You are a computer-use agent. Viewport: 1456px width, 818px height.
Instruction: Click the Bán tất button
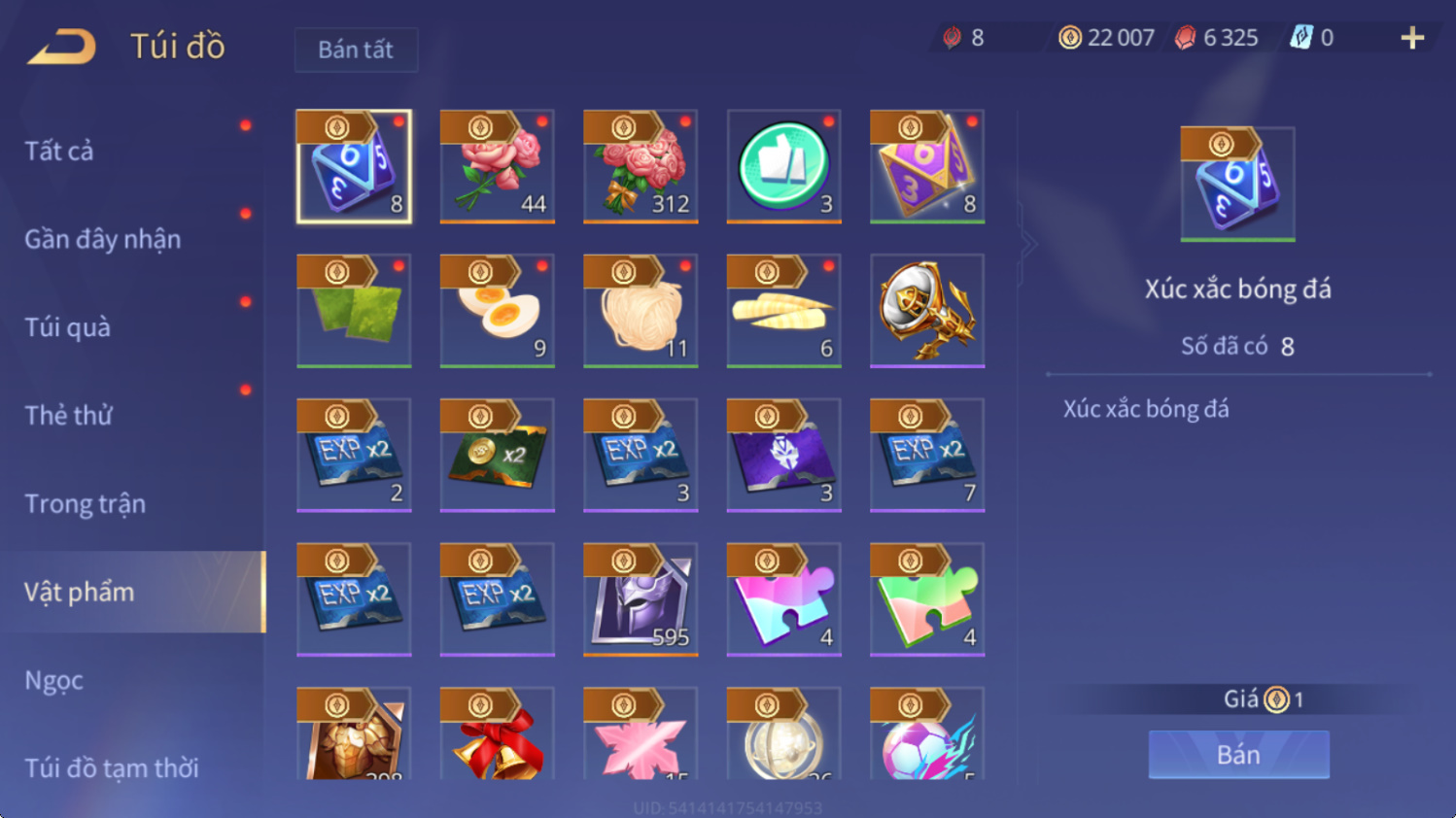click(356, 50)
